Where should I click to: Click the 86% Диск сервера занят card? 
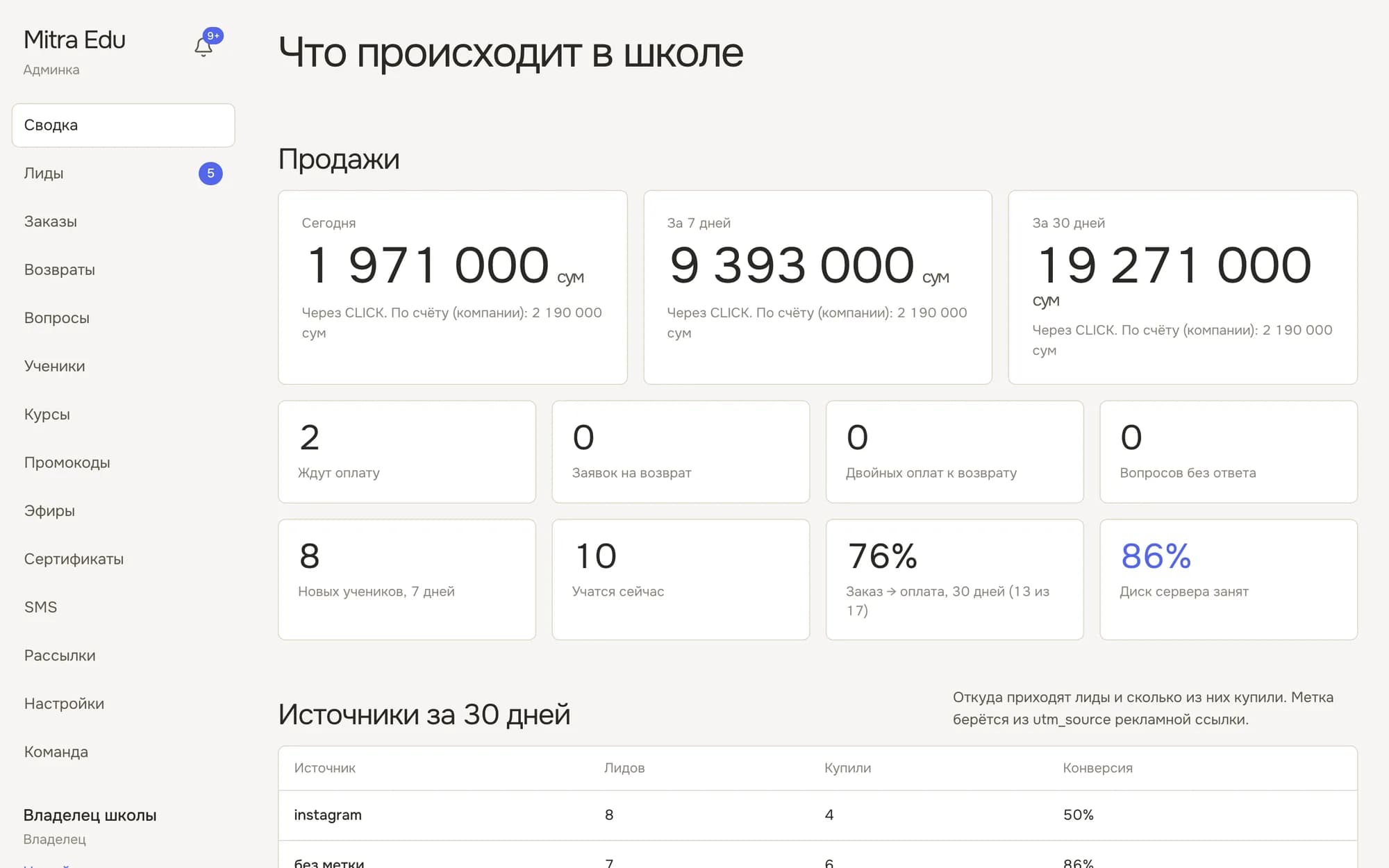[x=1229, y=579]
